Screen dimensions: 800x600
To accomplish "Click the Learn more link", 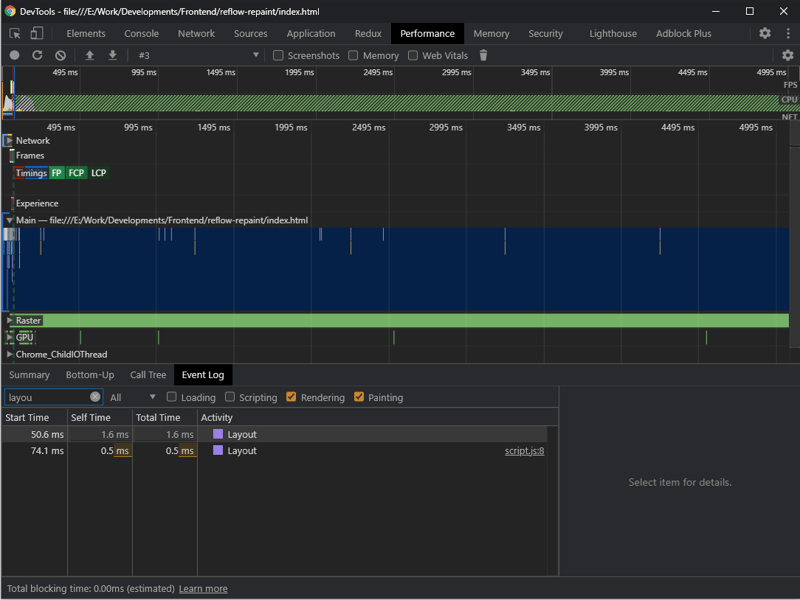I will click(203, 589).
